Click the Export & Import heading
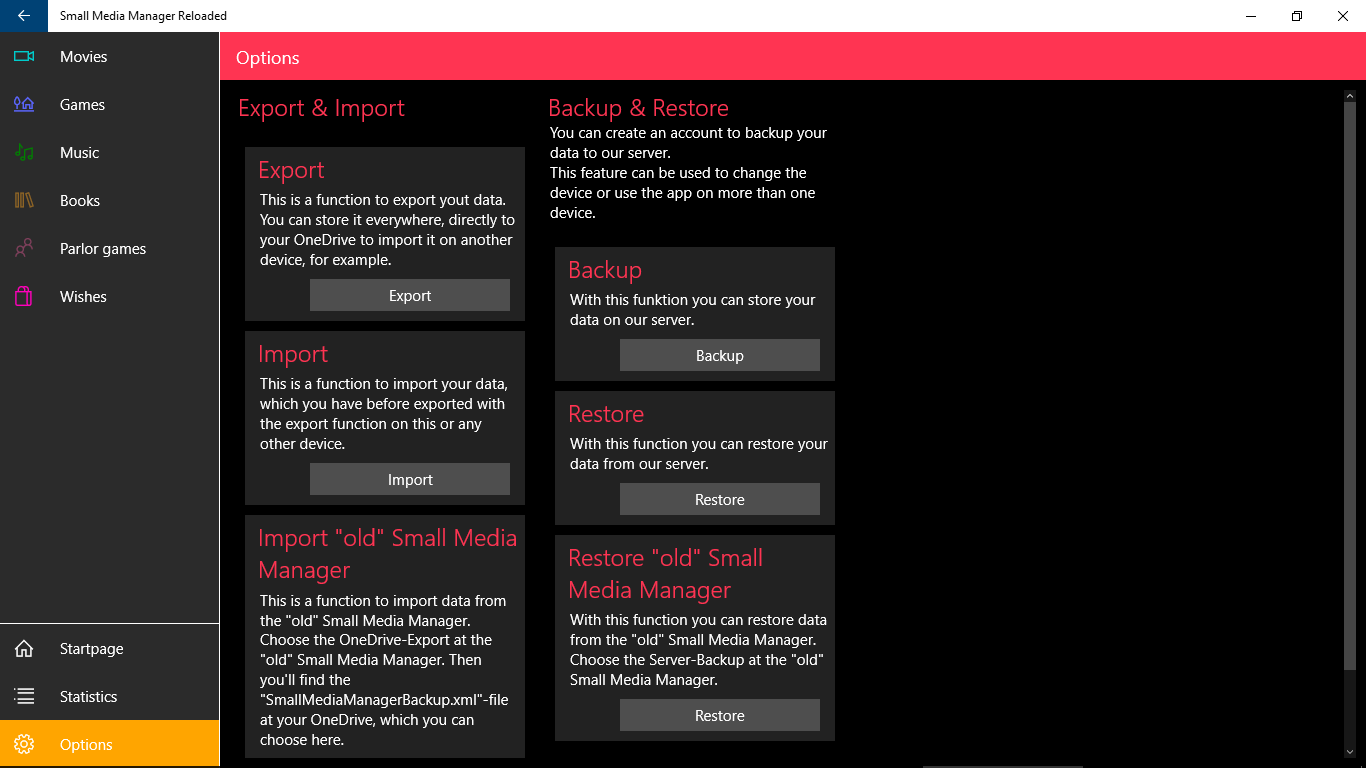 pyautogui.click(x=321, y=108)
